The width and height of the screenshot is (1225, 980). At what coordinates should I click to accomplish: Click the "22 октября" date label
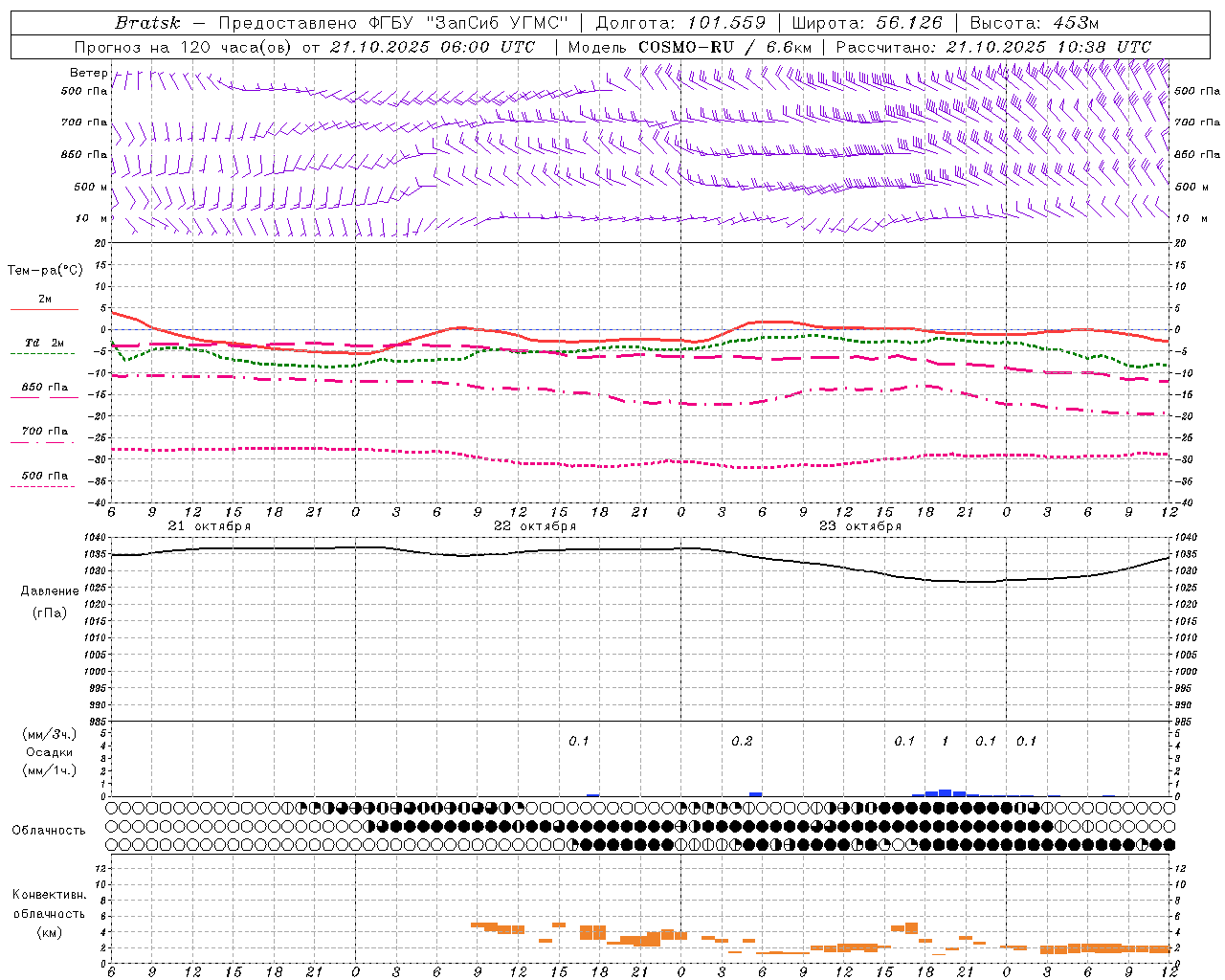(535, 526)
